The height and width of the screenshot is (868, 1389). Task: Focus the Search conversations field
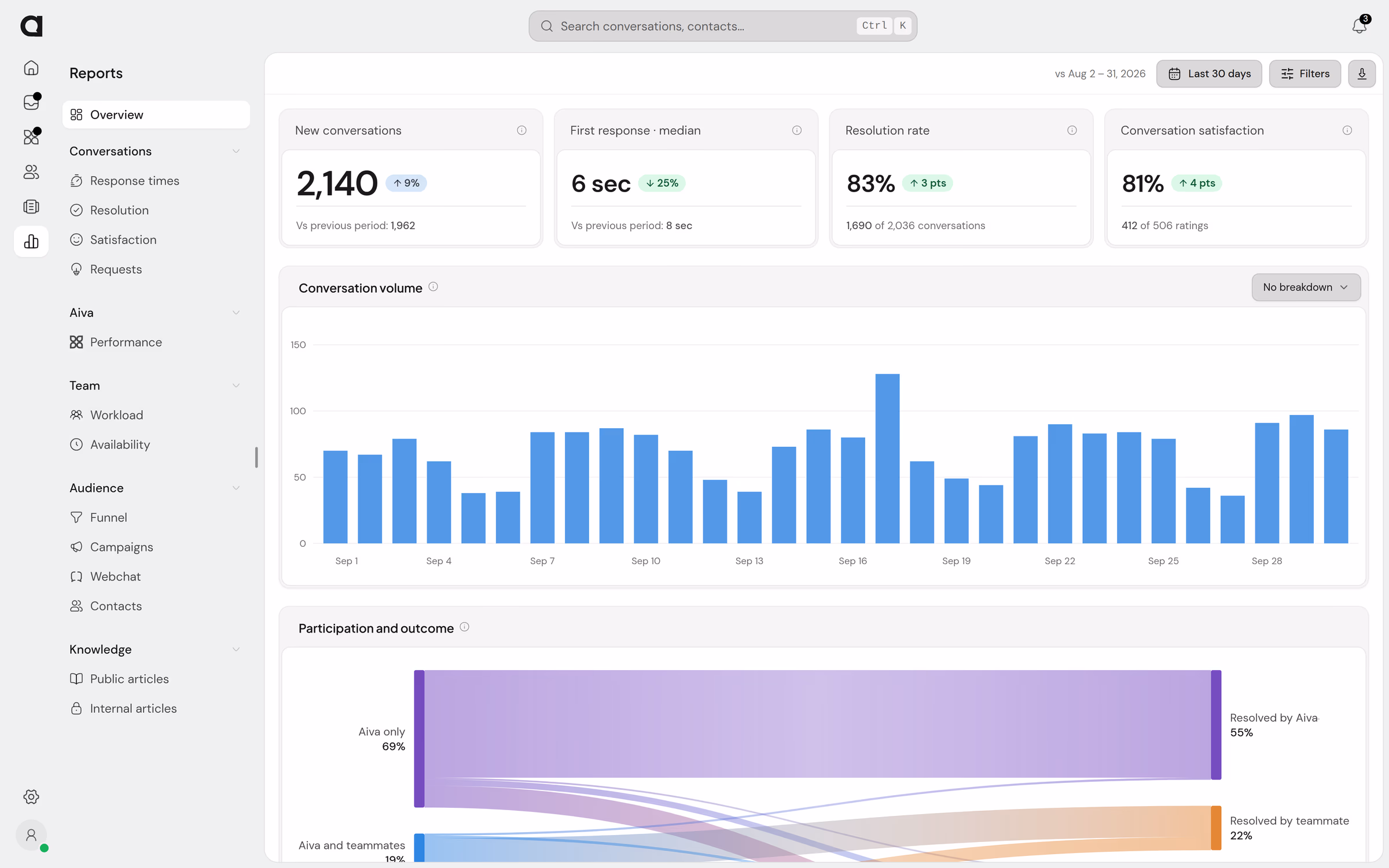[722, 26]
